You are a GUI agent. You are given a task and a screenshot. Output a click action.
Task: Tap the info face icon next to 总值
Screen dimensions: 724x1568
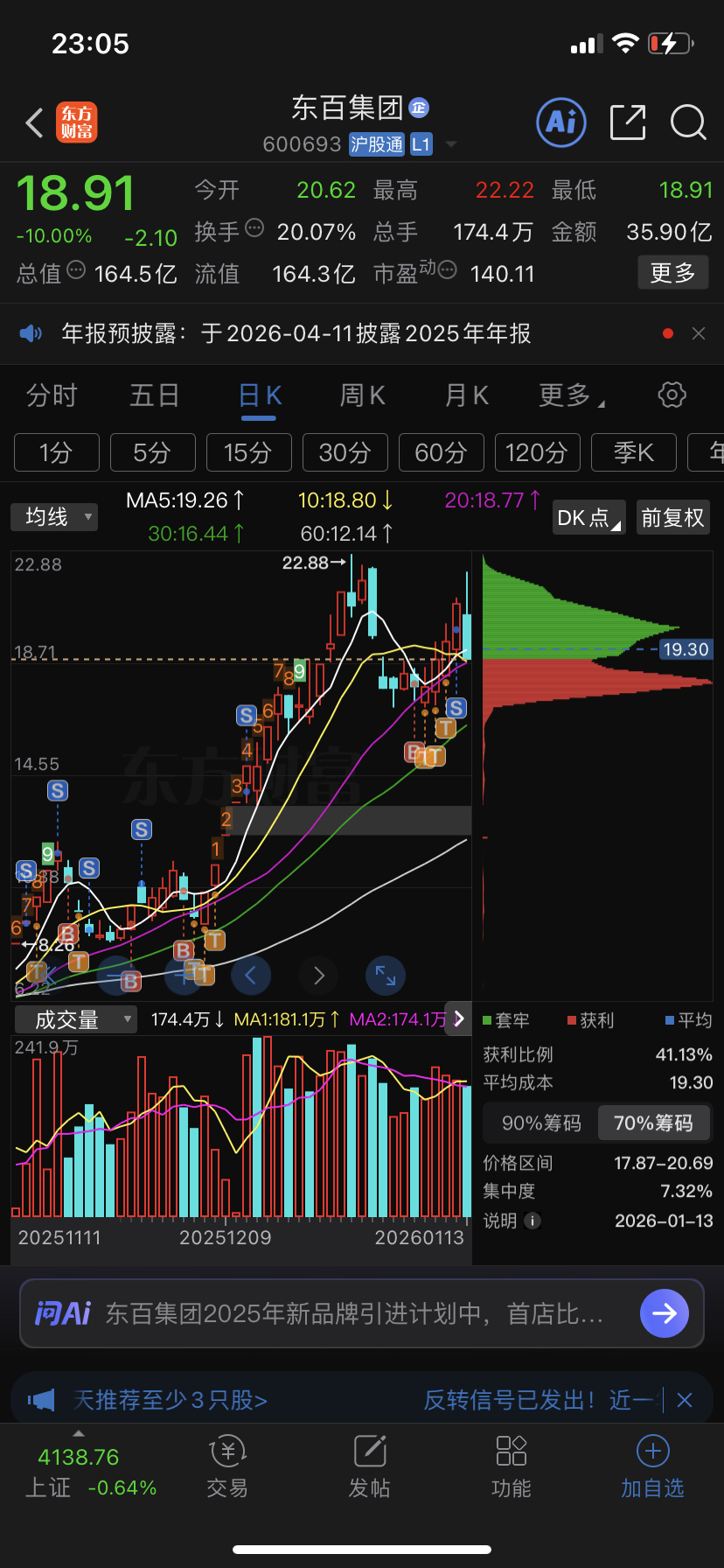[76, 269]
